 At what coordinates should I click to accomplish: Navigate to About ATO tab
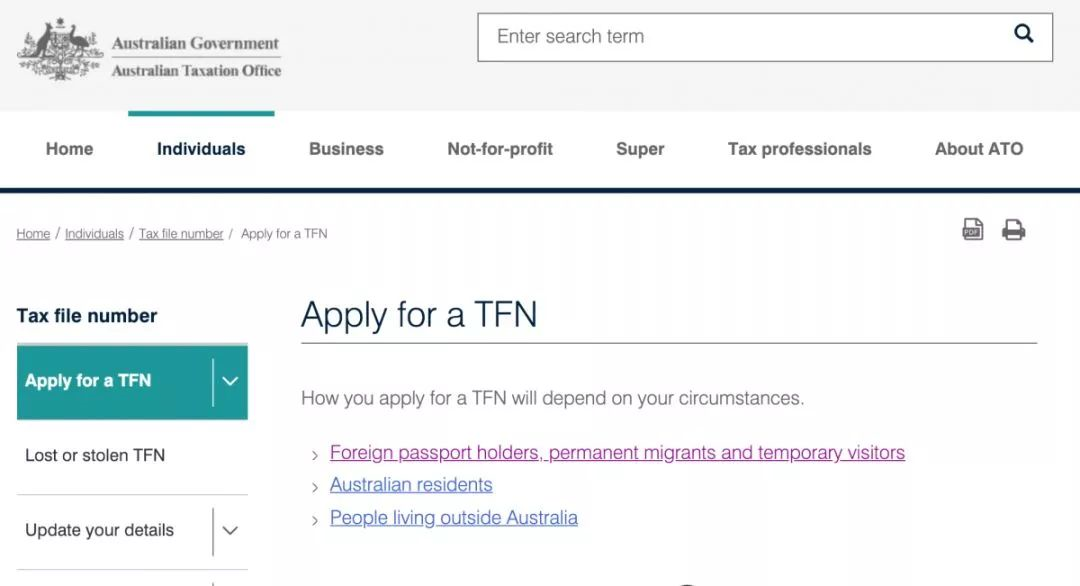coord(979,149)
